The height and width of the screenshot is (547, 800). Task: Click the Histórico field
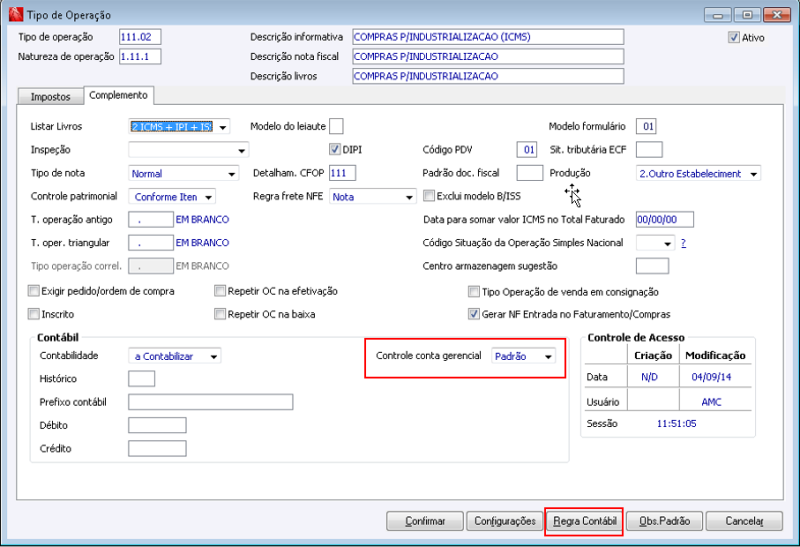[141, 379]
